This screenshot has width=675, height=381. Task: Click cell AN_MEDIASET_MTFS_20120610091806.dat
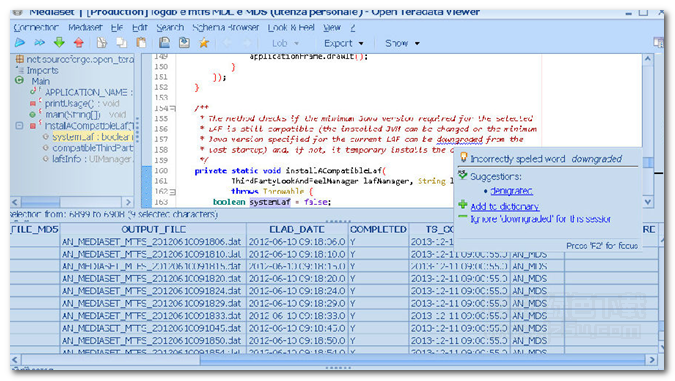[x=152, y=242]
